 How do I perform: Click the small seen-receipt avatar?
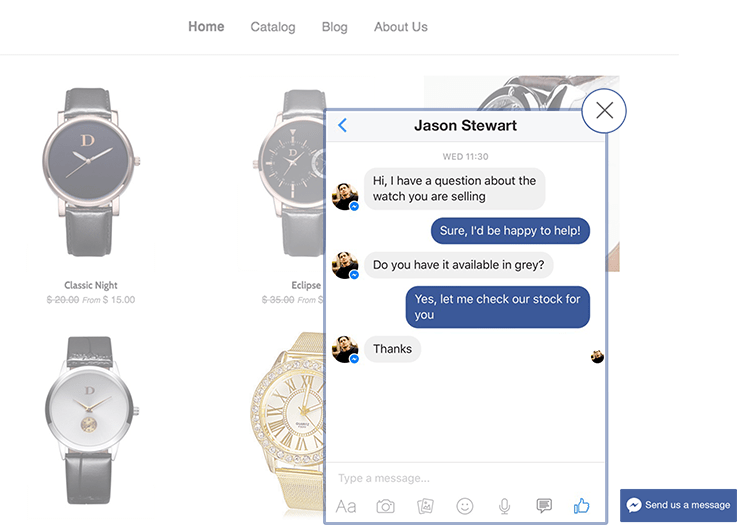597,356
